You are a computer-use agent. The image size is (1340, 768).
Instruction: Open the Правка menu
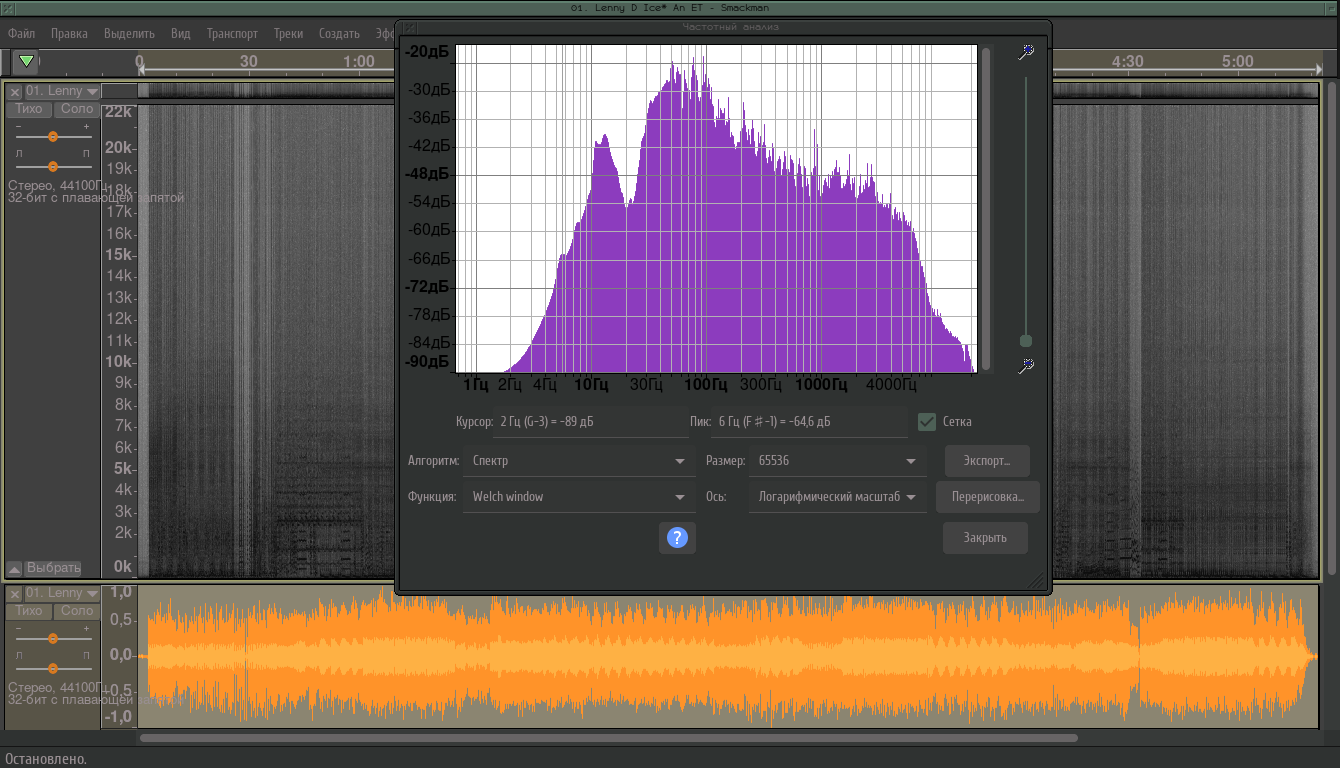[x=69, y=33]
